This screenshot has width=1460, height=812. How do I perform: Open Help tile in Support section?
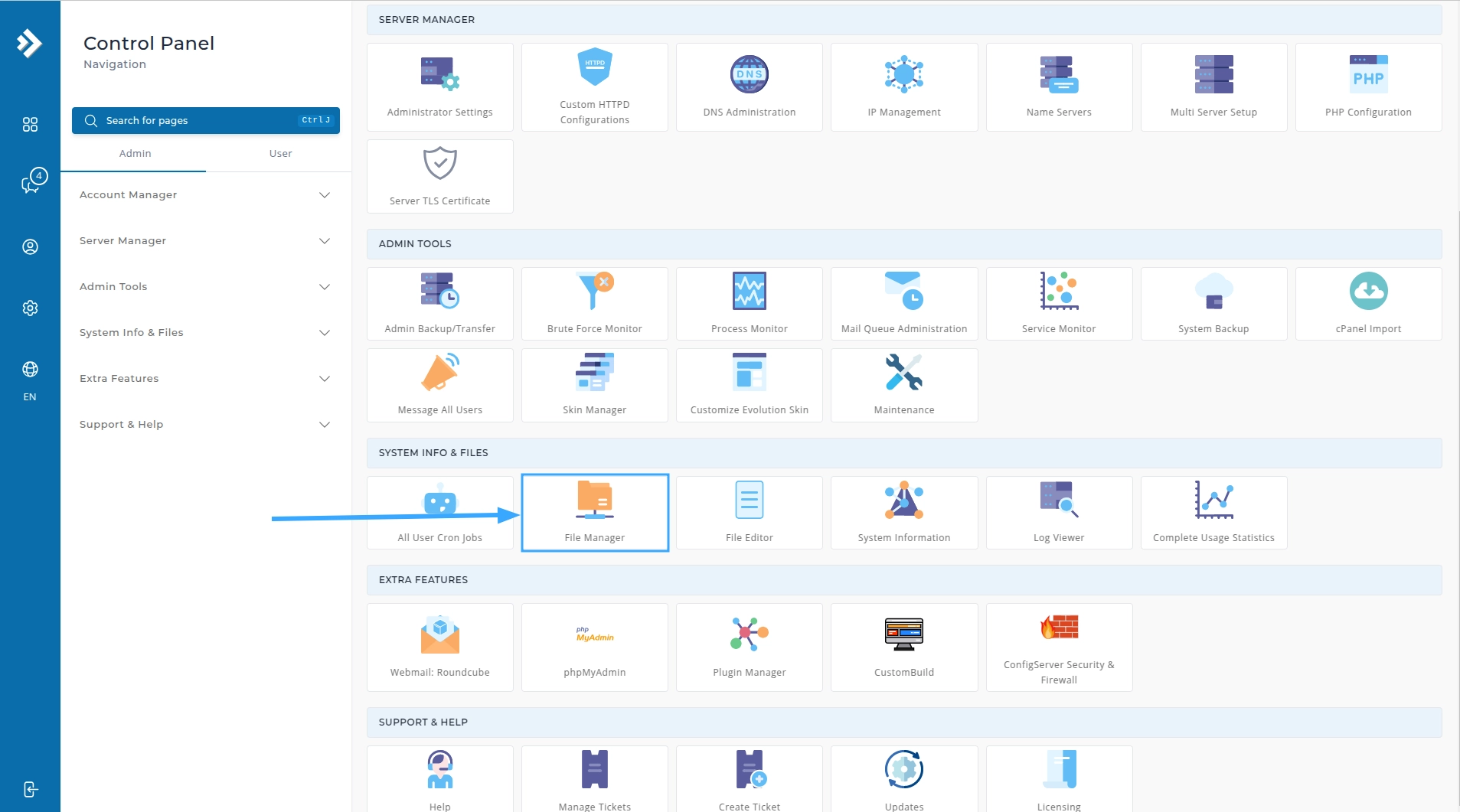coord(440,779)
